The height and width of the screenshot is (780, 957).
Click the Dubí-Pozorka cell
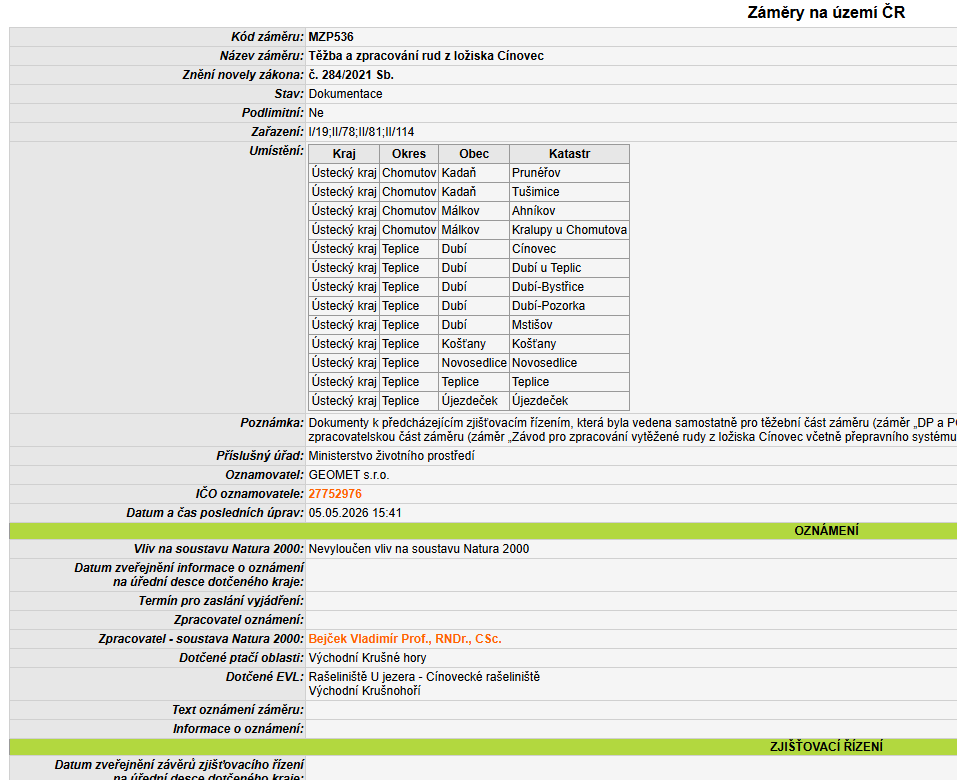tap(569, 305)
